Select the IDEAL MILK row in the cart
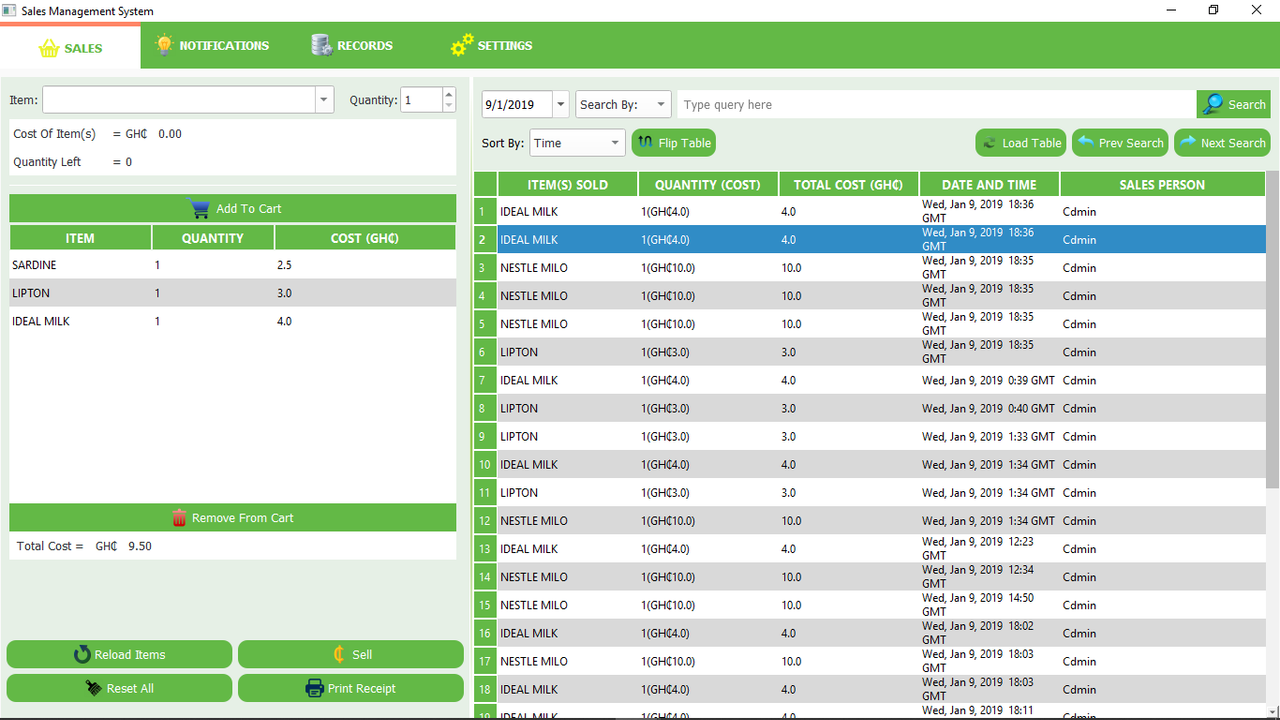 (233, 321)
